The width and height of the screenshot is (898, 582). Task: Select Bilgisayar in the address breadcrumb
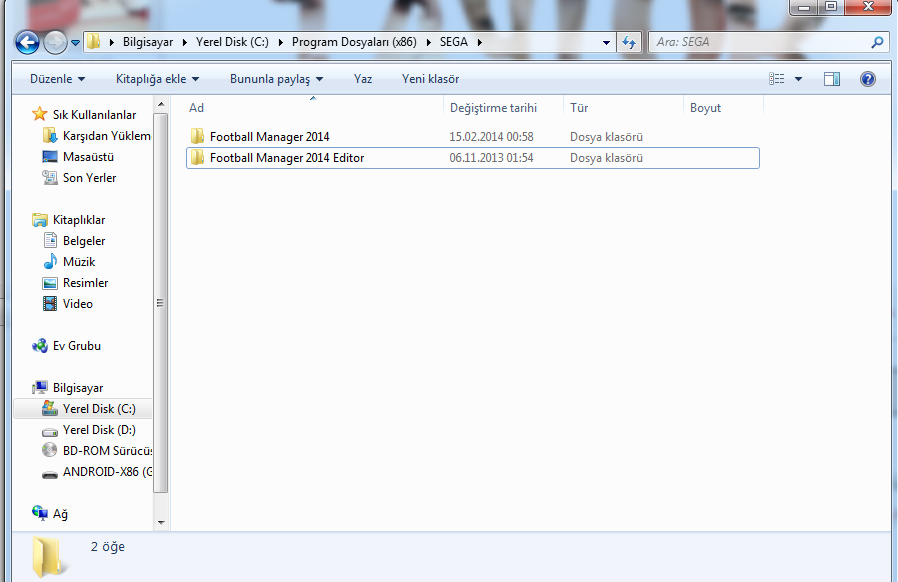(148, 42)
